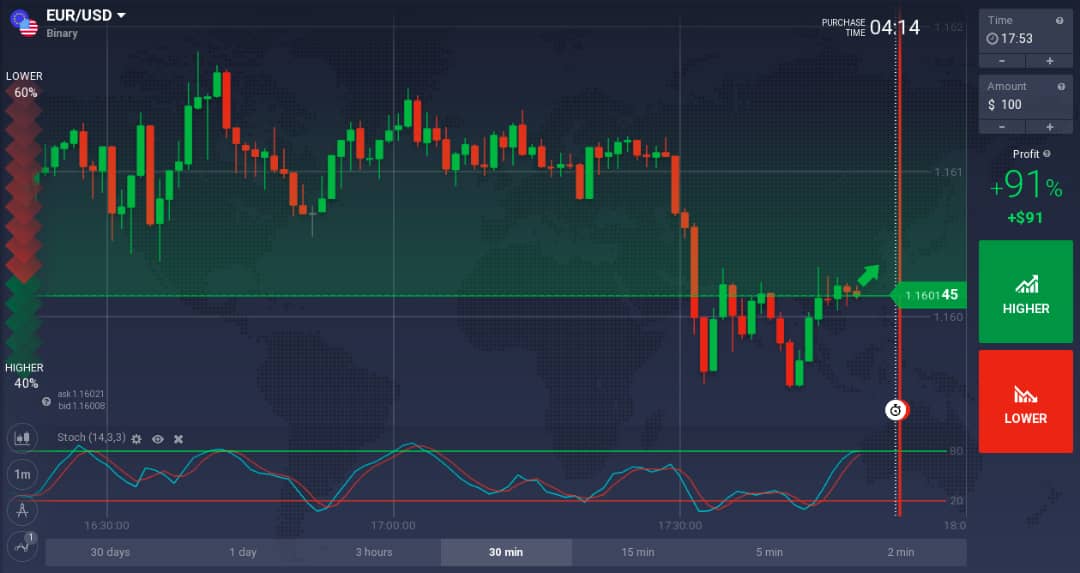Remove the Stoch indicator with X

click(x=179, y=439)
